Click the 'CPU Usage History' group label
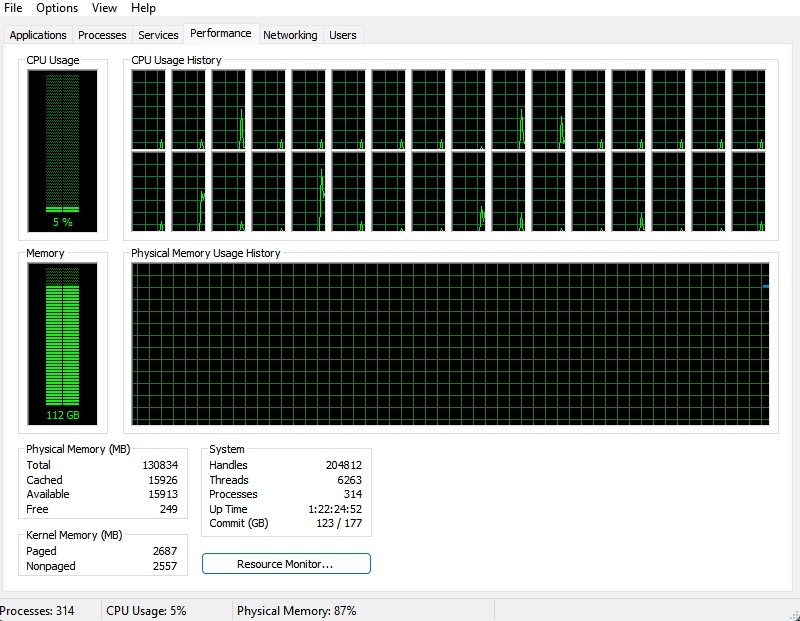800x621 pixels. tap(176, 60)
